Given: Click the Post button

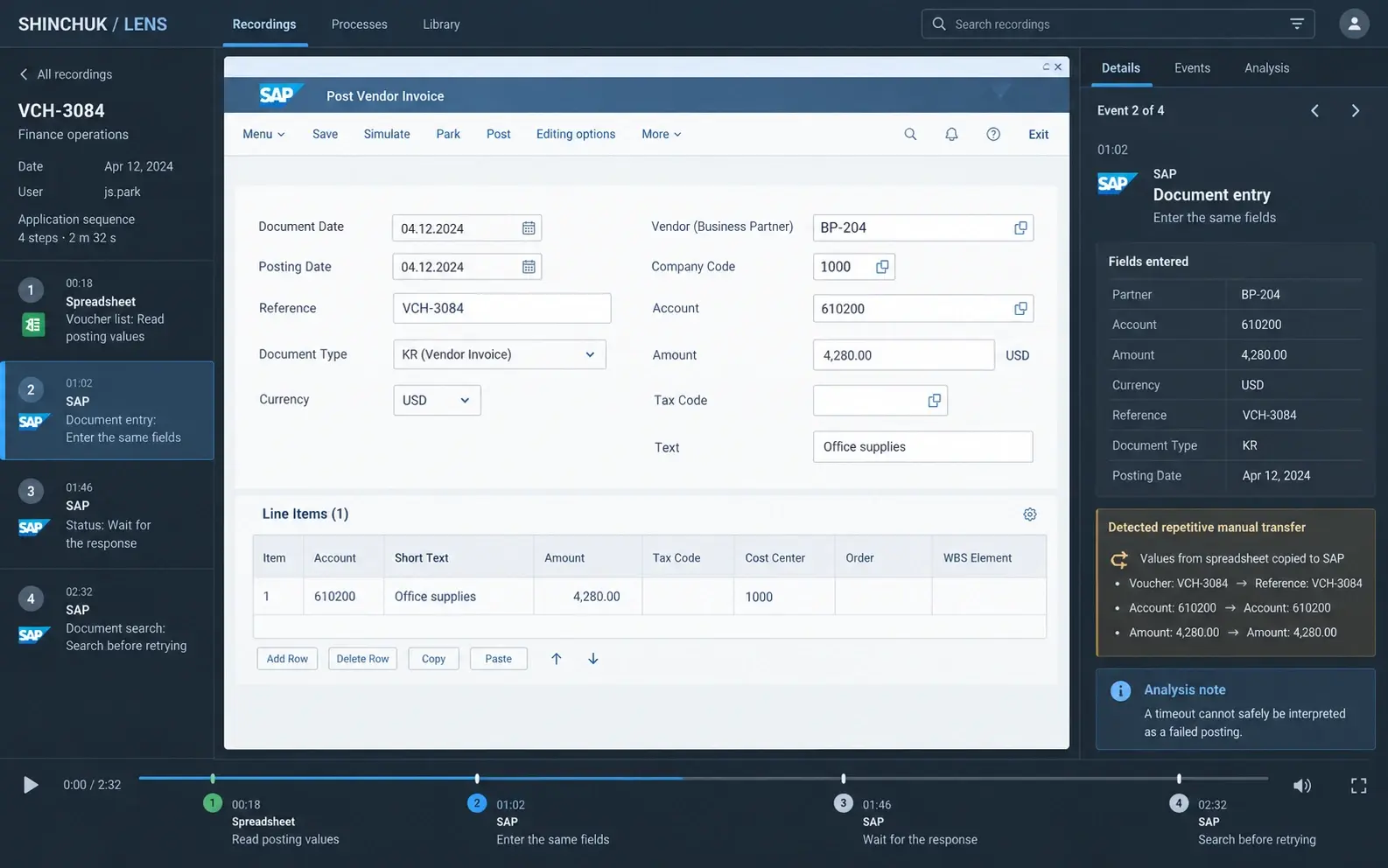Looking at the screenshot, I should 498,134.
